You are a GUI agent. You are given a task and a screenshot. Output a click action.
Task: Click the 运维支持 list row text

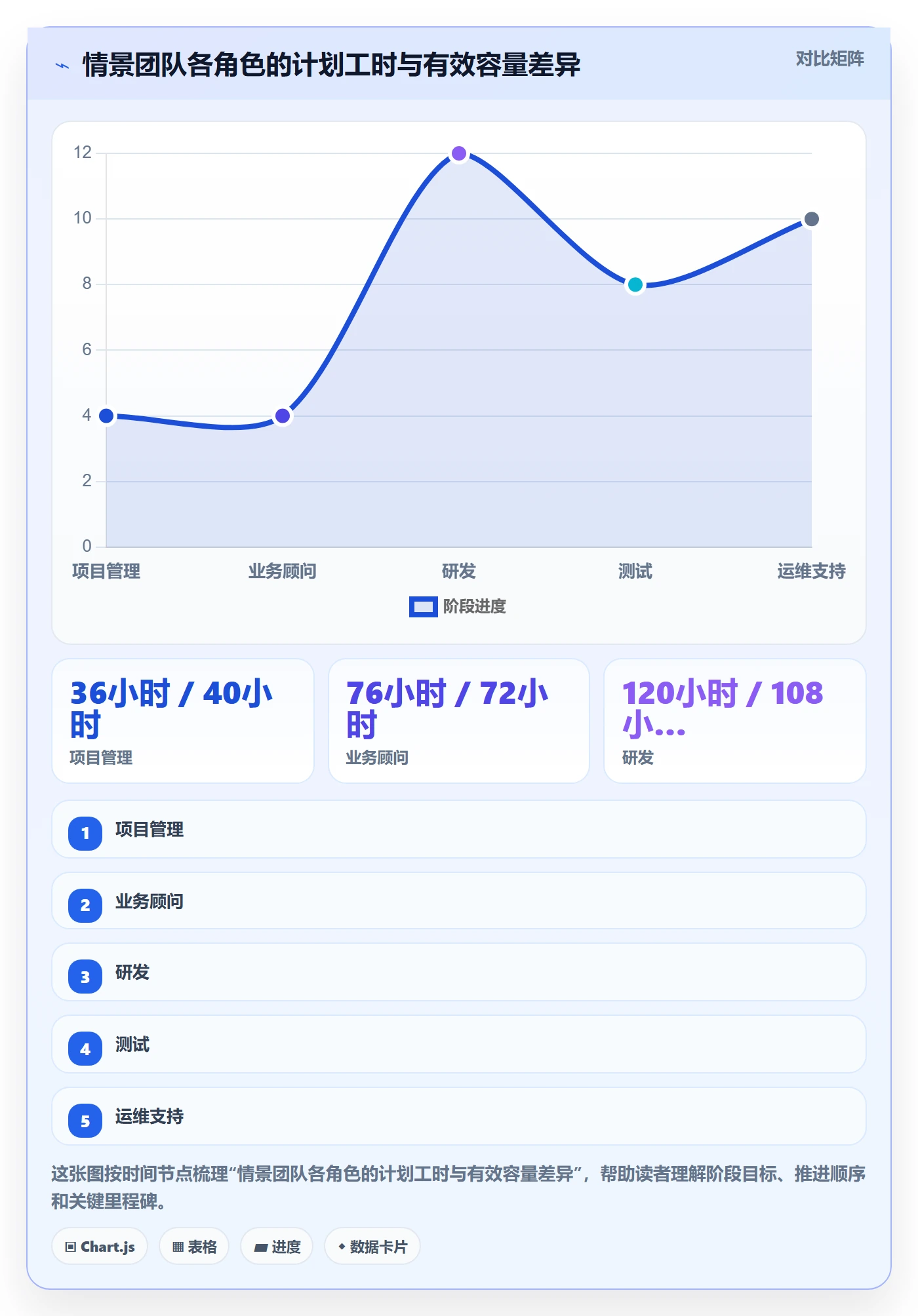(x=150, y=1117)
